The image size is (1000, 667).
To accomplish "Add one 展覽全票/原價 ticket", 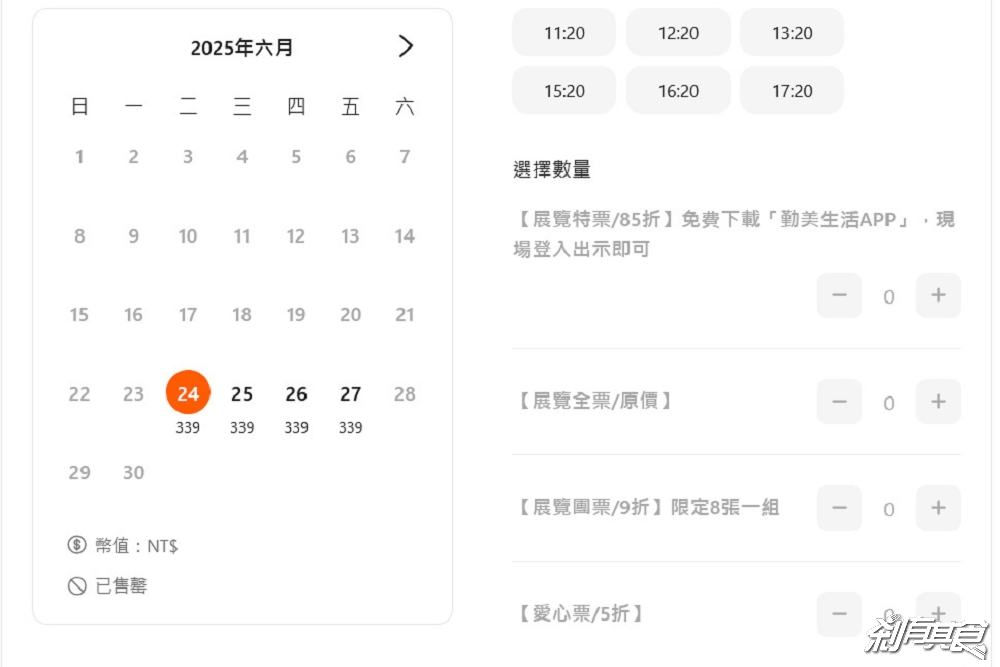I will (938, 402).
